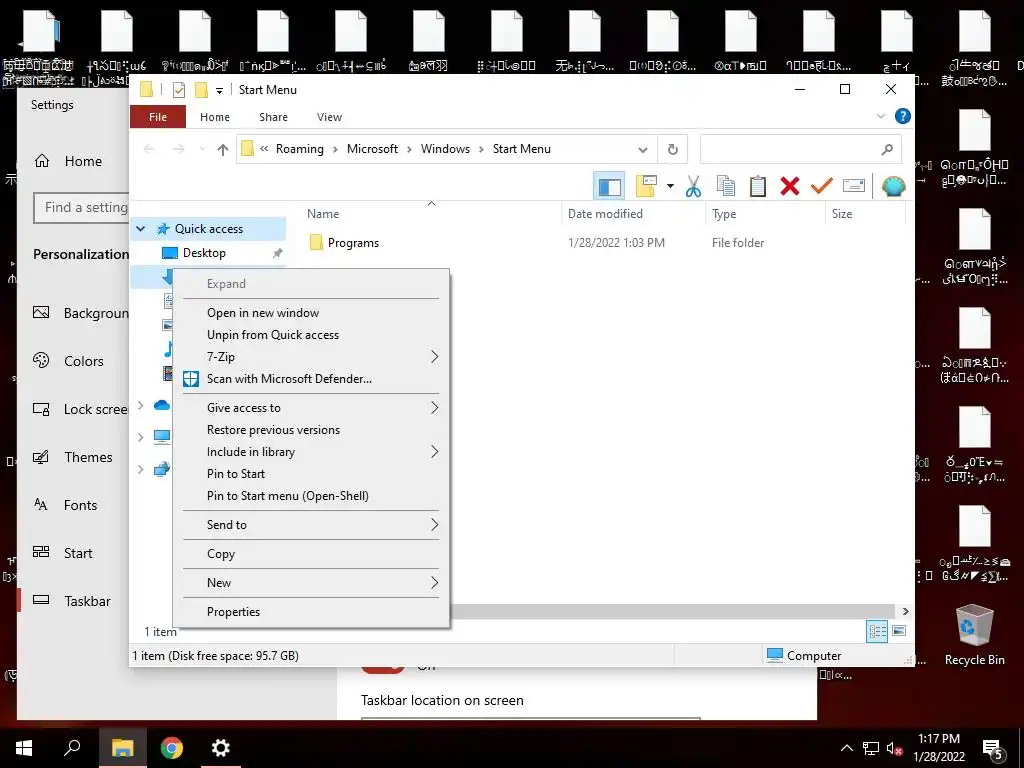Expand the OneDrive node in navigation pane
1024x768 pixels.
coord(140,406)
